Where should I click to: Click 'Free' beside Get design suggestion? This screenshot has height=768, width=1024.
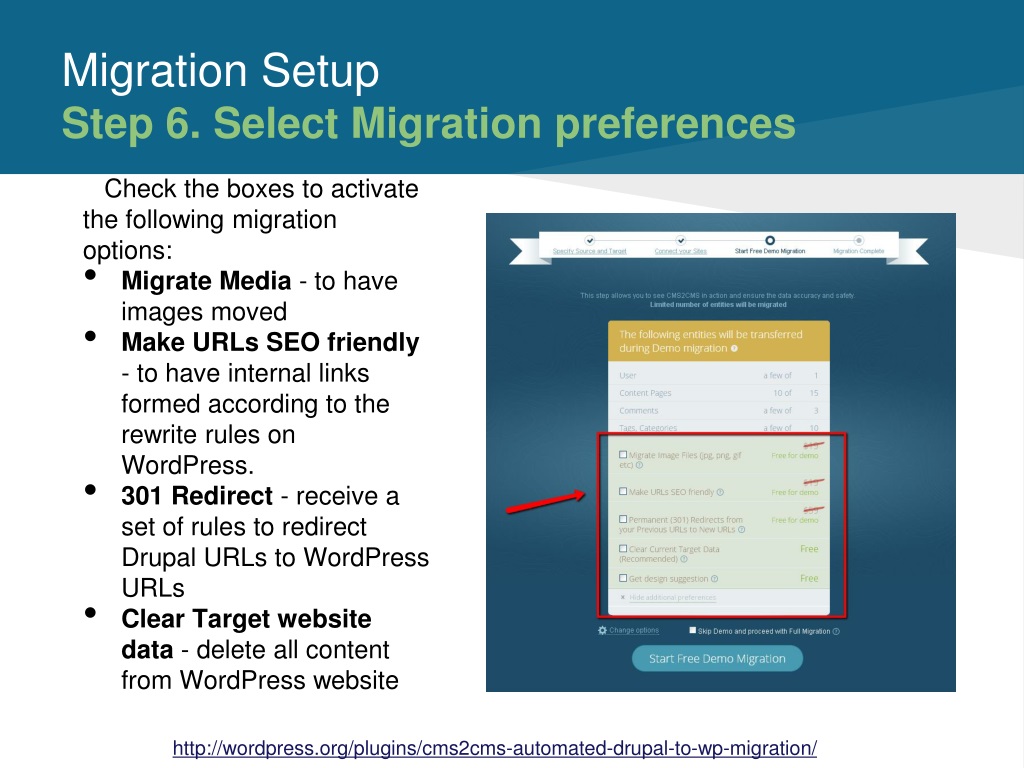click(x=808, y=578)
